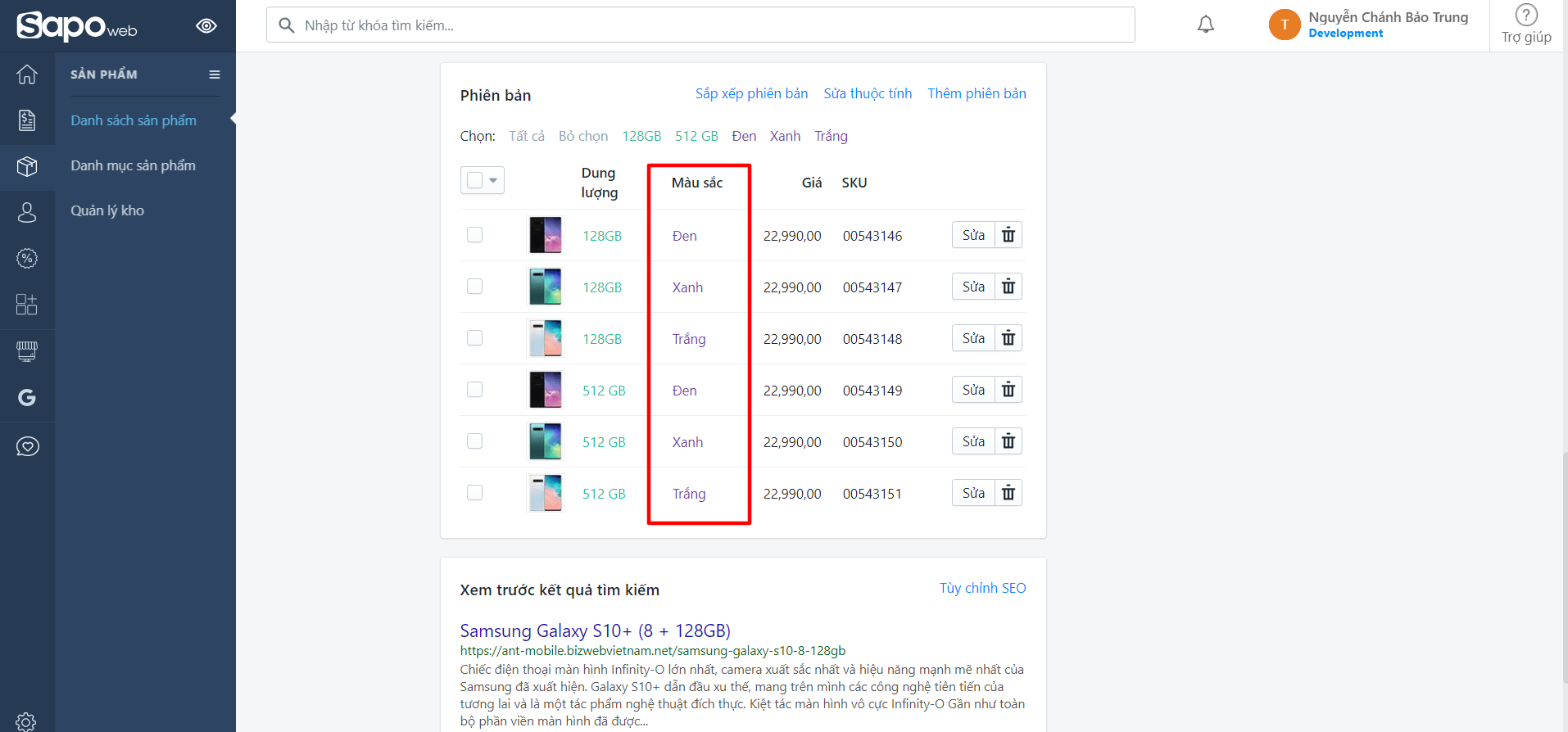The height and width of the screenshot is (732, 1568).
Task: Delete the variant with SKU 00543149
Action: (1008, 390)
